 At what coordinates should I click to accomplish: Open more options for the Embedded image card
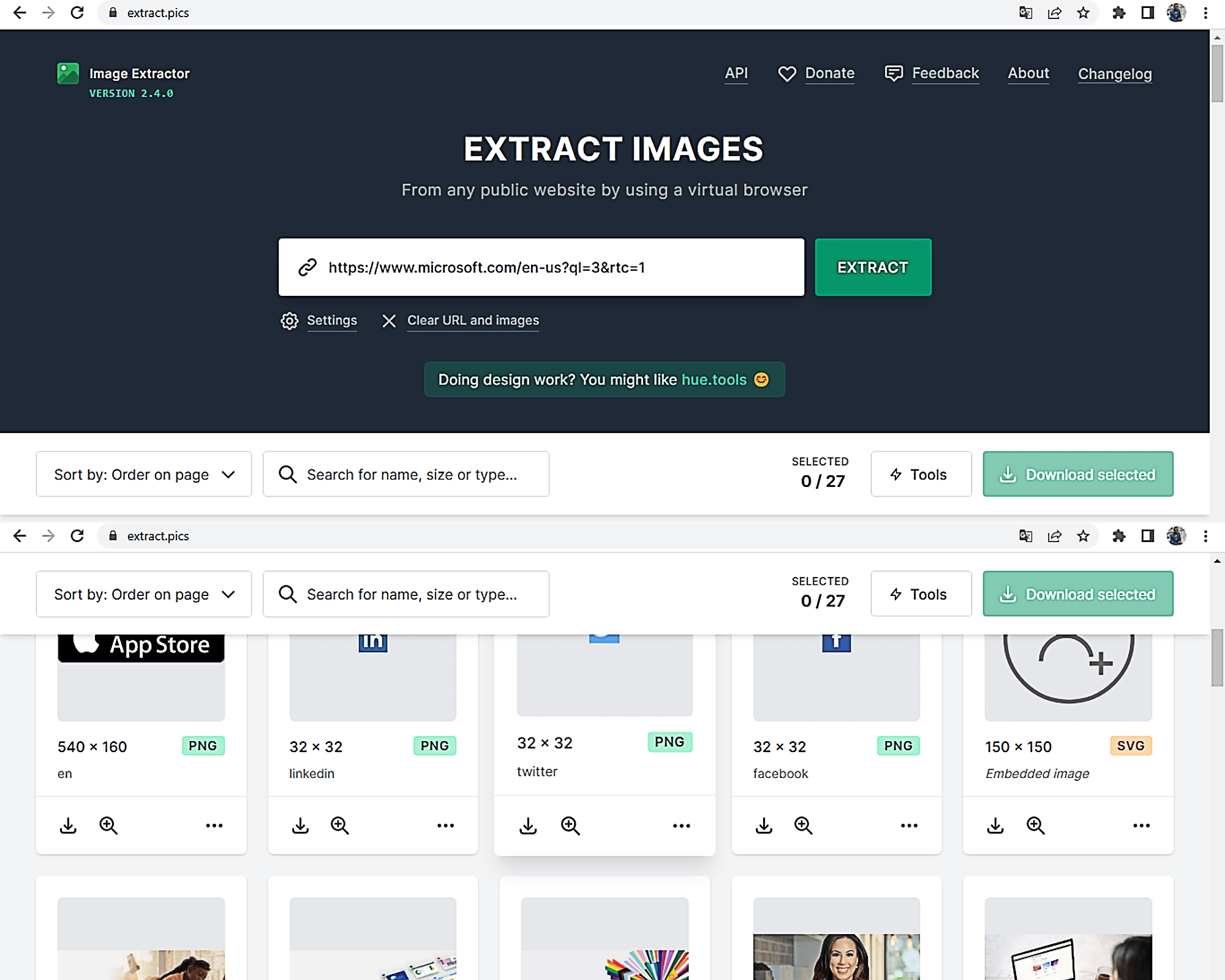pos(1142,826)
